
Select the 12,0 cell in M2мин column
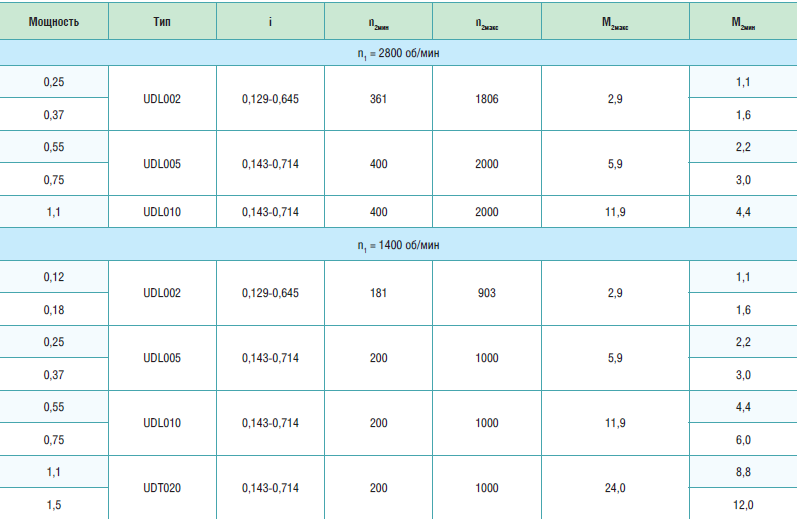[743, 505]
